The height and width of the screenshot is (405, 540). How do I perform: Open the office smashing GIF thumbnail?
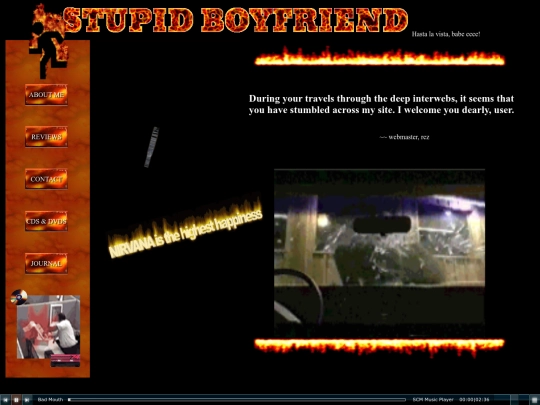coord(49,327)
